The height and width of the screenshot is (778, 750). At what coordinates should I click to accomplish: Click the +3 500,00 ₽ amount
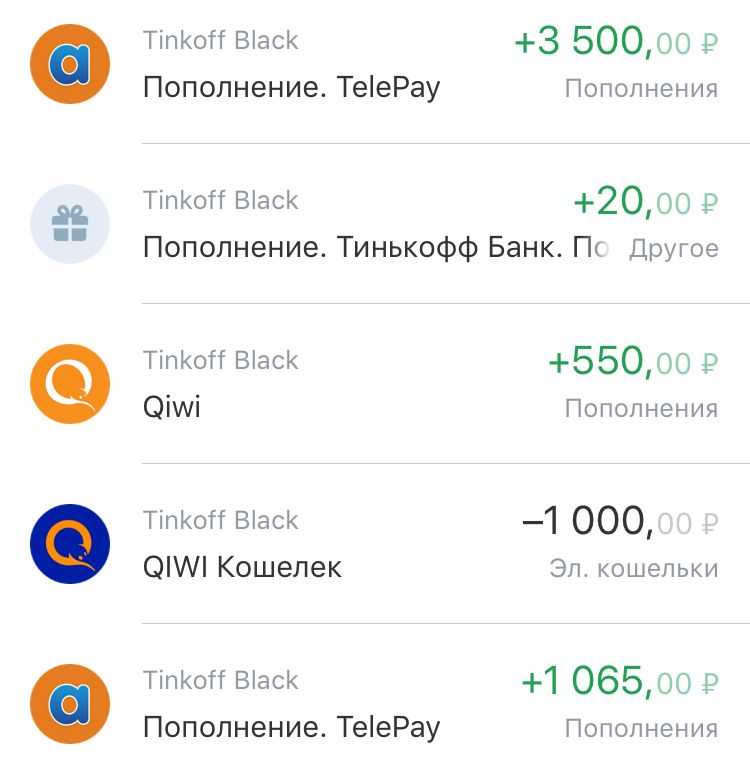(615, 42)
